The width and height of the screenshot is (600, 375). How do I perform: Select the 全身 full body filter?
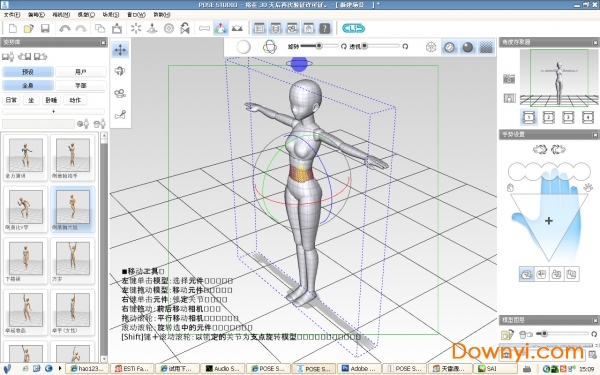point(28,85)
